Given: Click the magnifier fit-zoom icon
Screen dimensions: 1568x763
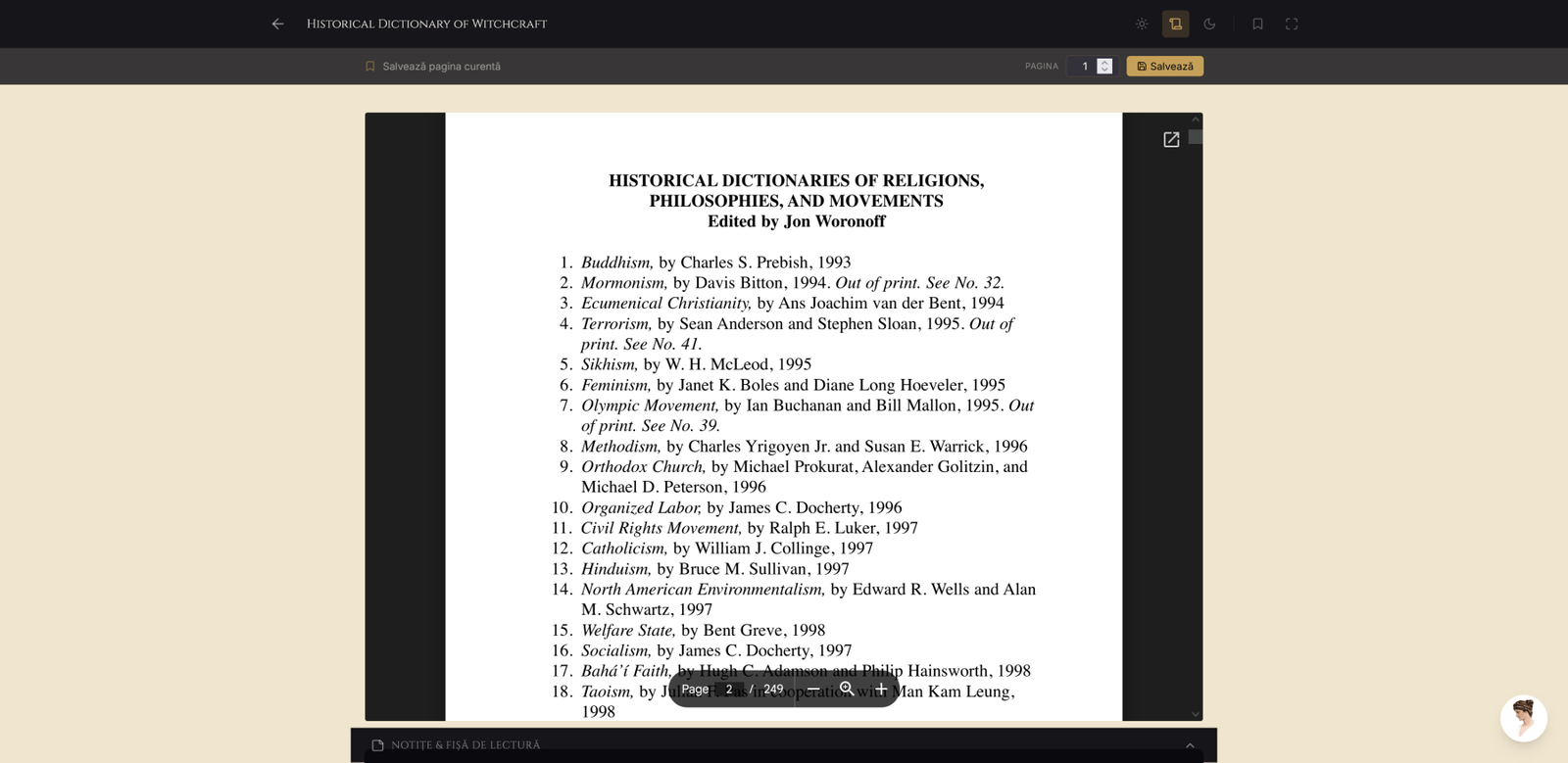Looking at the screenshot, I should [847, 690].
